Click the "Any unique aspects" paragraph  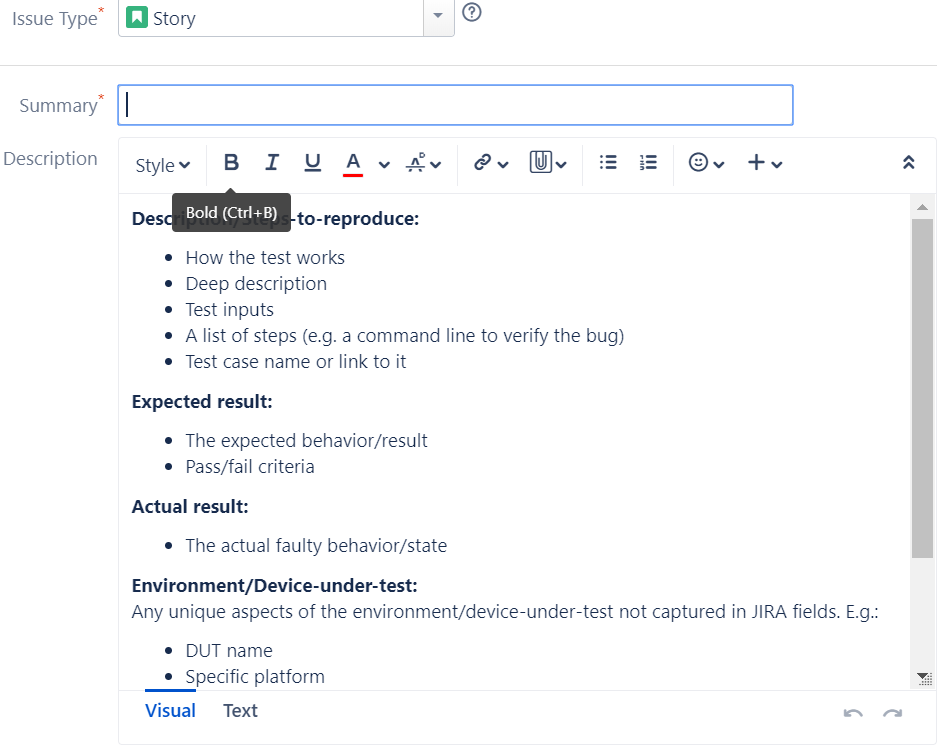505,612
